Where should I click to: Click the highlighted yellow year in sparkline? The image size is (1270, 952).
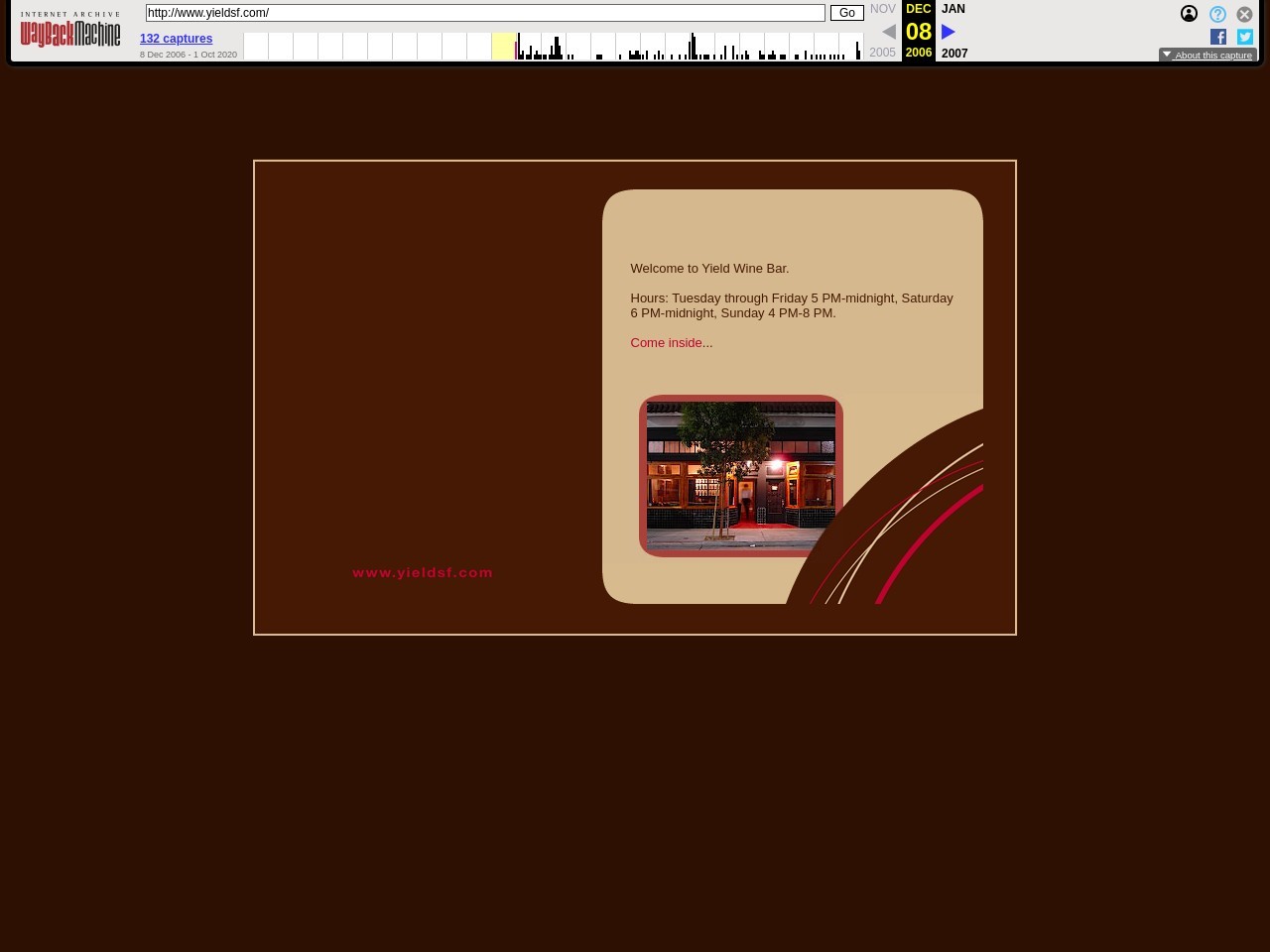504,47
